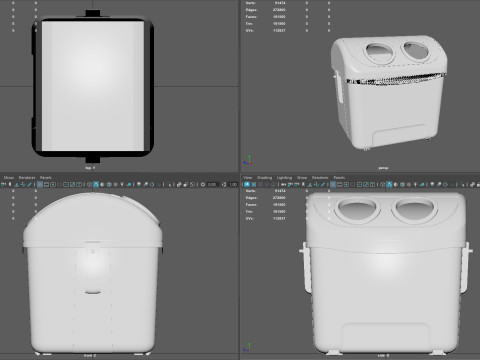Toggle safe title in the side view toolbar

(x=372, y=184)
